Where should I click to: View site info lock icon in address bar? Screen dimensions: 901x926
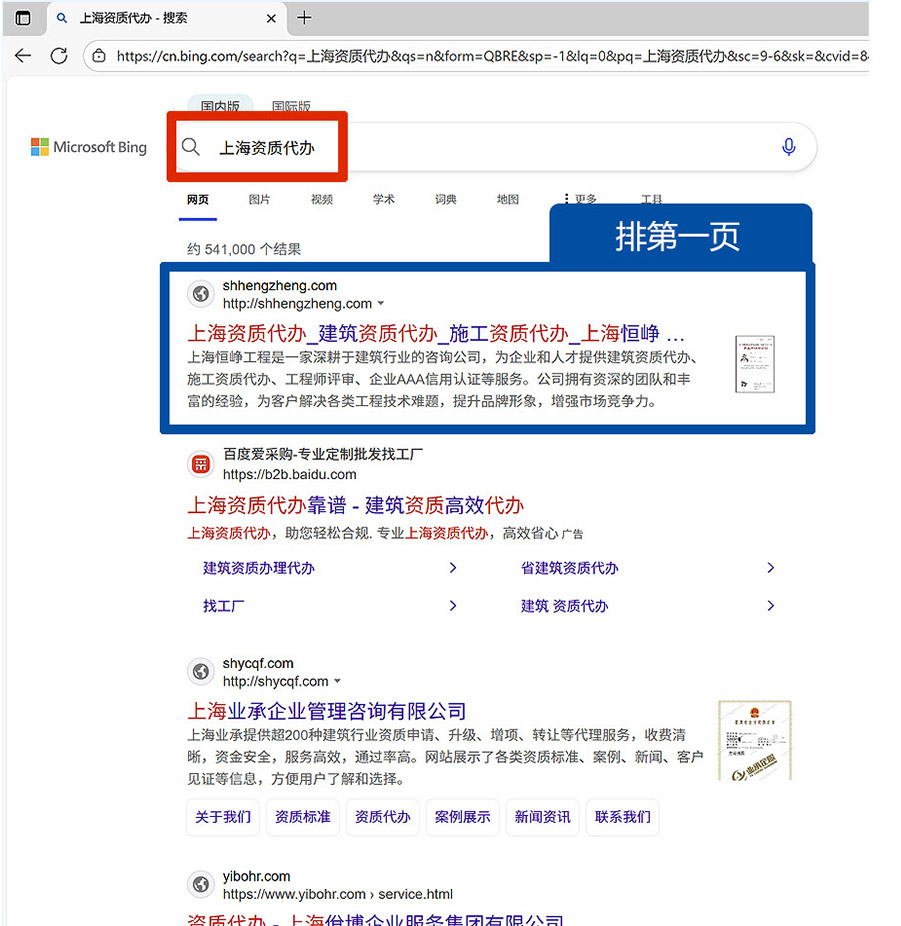click(99, 57)
